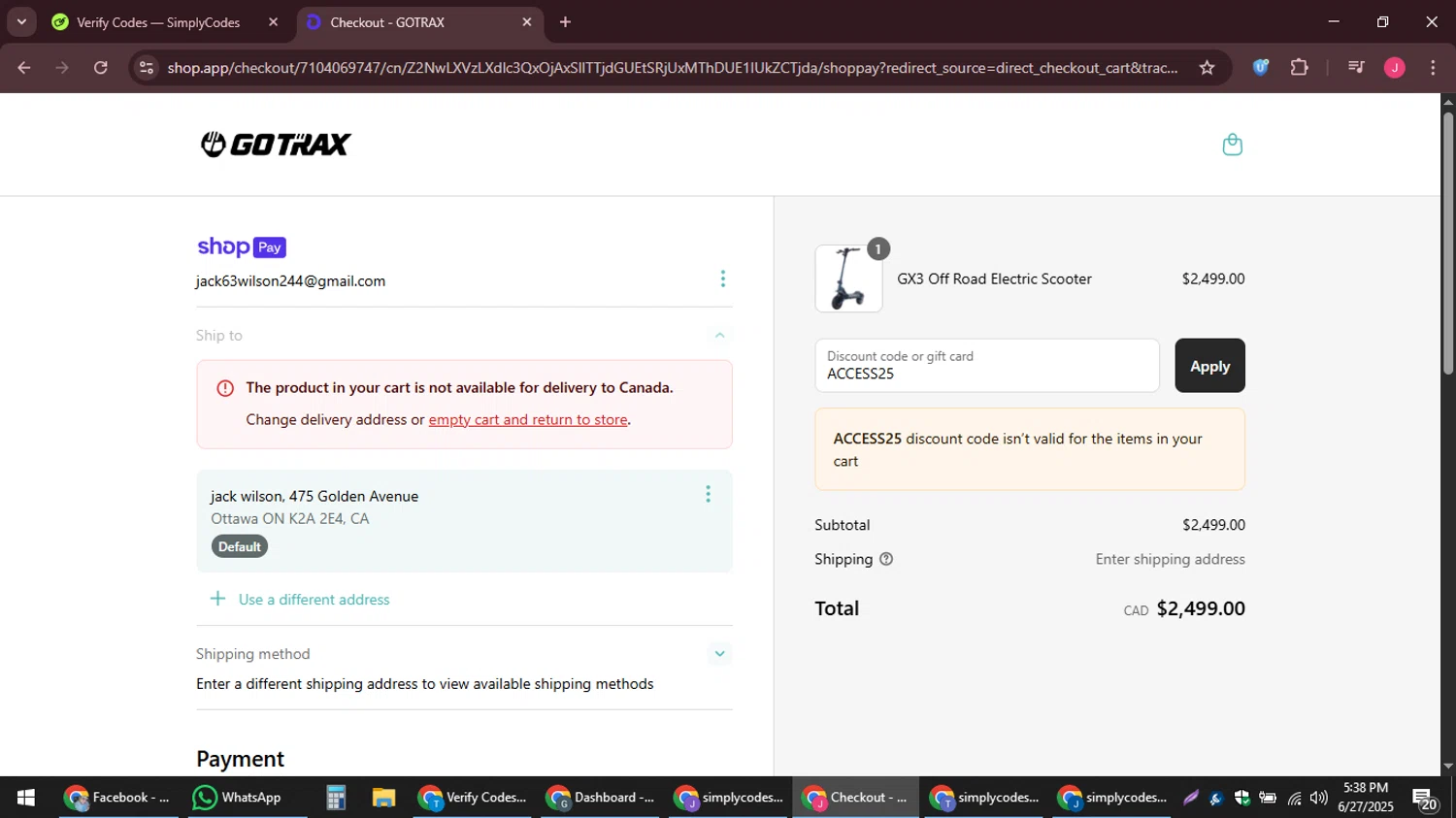This screenshot has height=818, width=1456.
Task: Click the address bar URL
Action: pos(673,68)
